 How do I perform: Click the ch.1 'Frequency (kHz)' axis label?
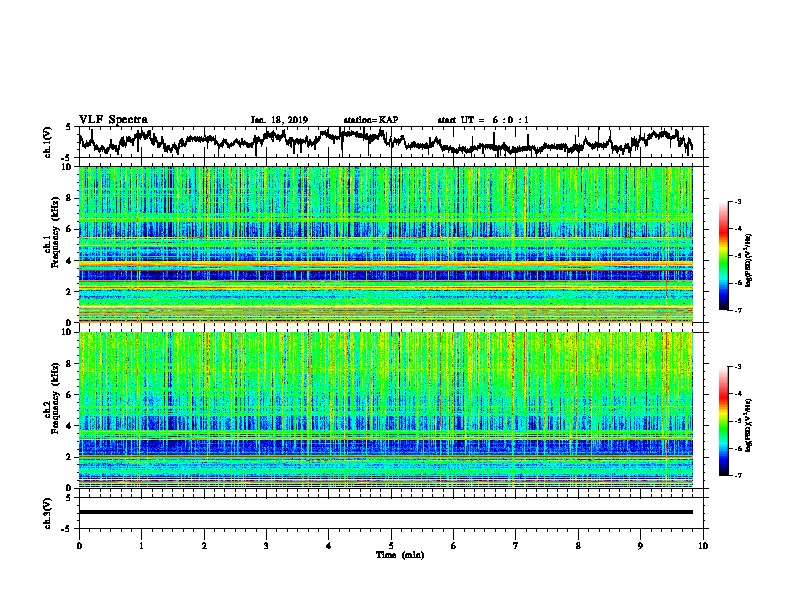55,232
